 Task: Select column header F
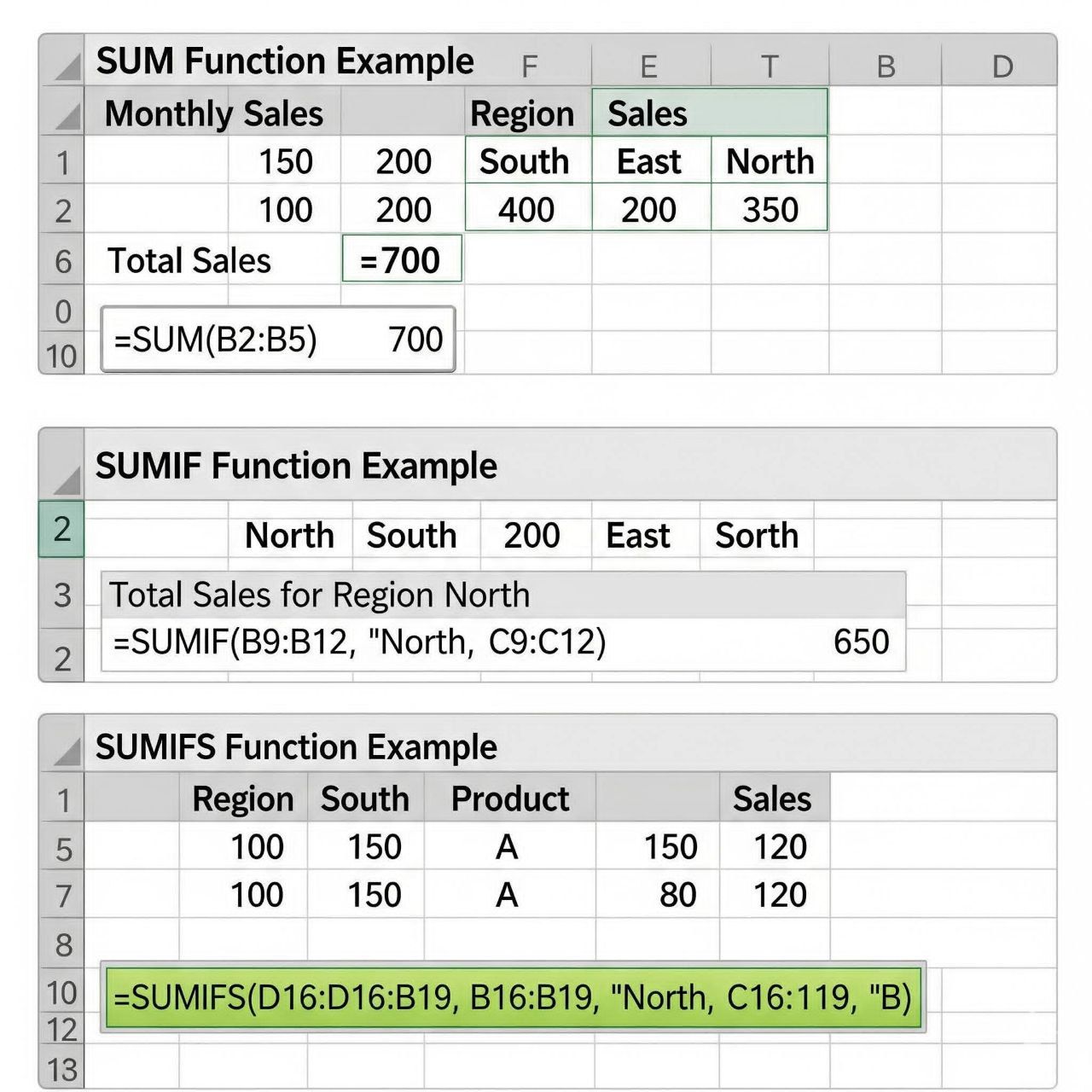(x=529, y=66)
